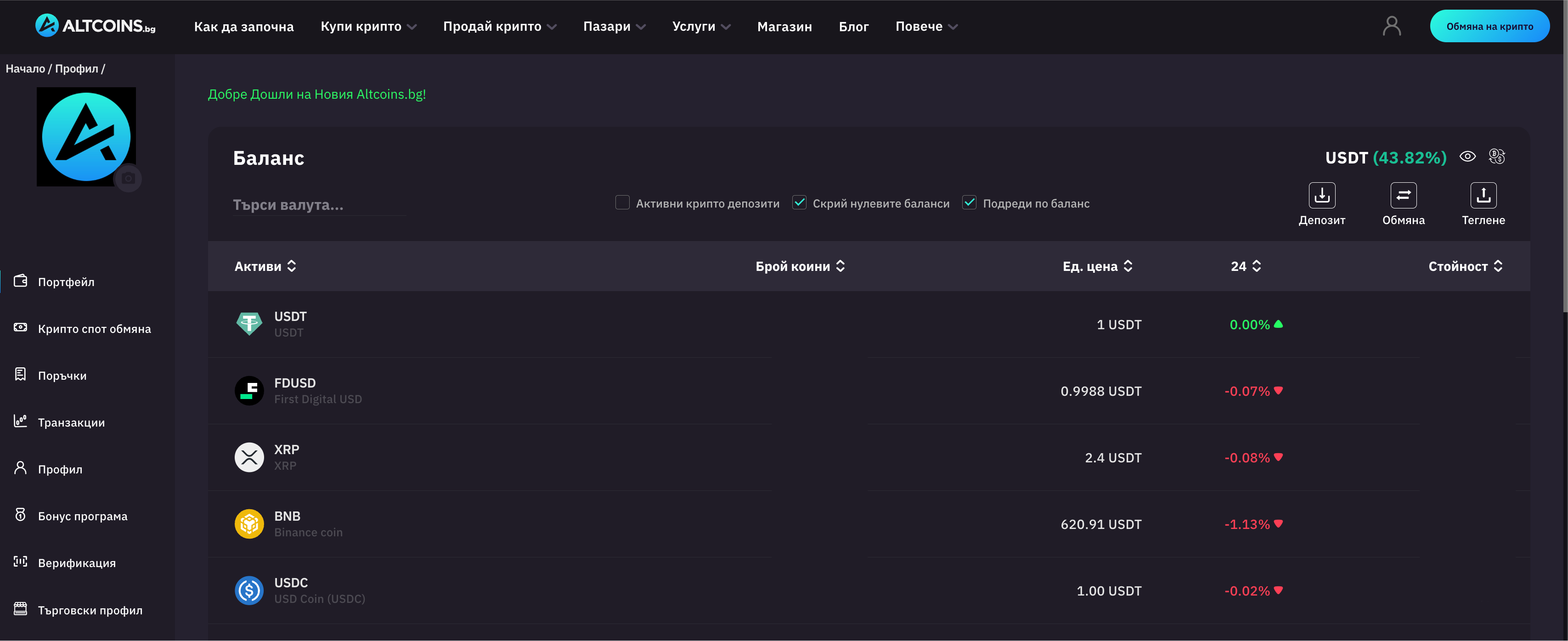This screenshot has height=641, width=1568.
Task: Click the FDUSD coin icon
Action: pyautogui.click(x=249, y=391)
